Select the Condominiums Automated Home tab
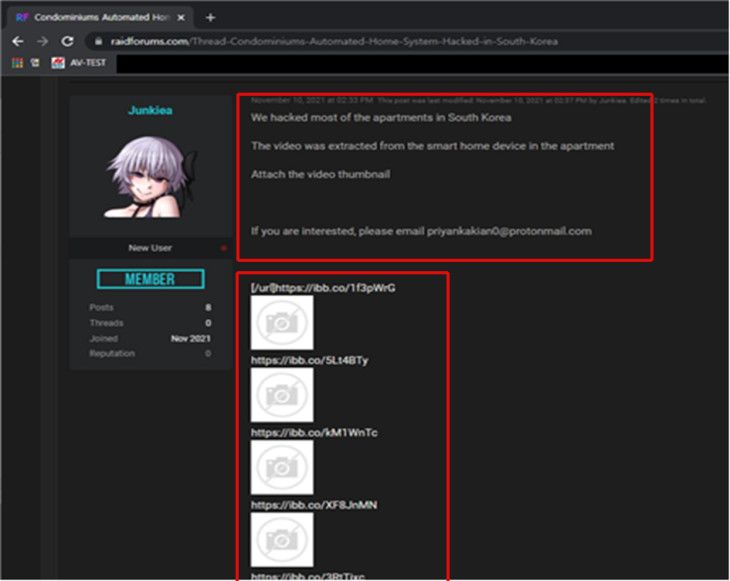 click(x=100, y=18)
